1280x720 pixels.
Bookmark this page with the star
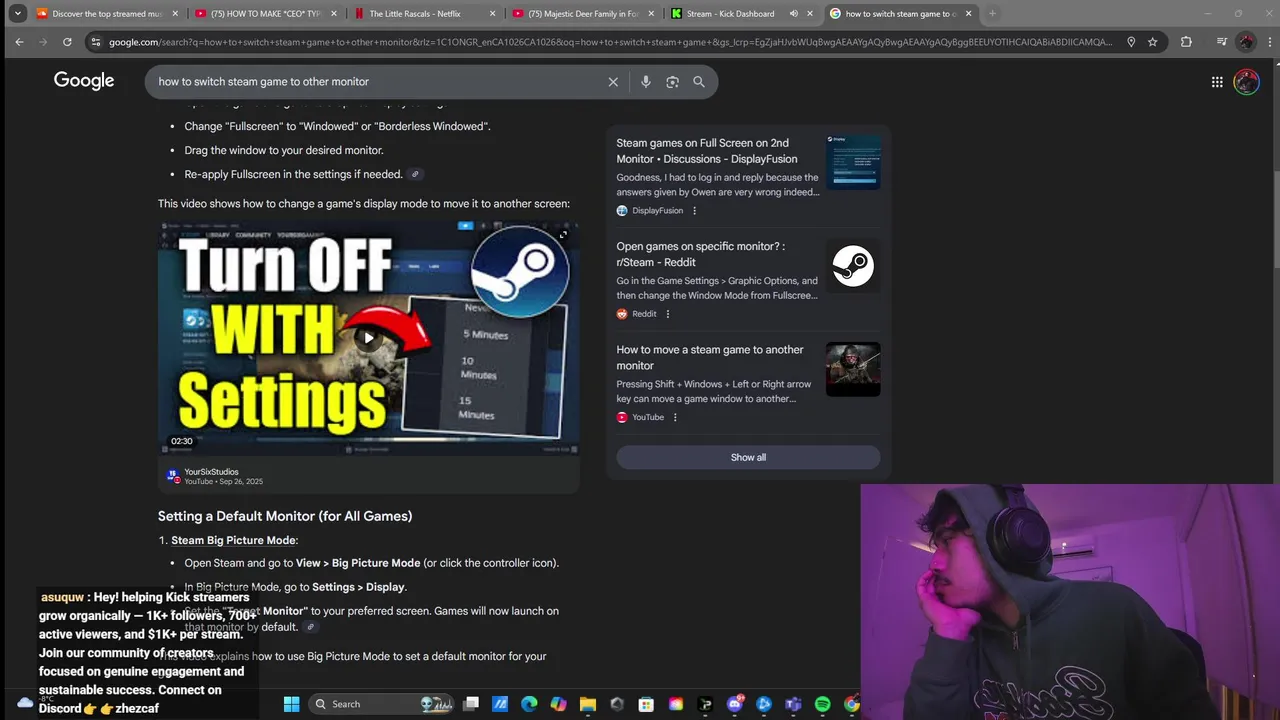[1153, 42]
